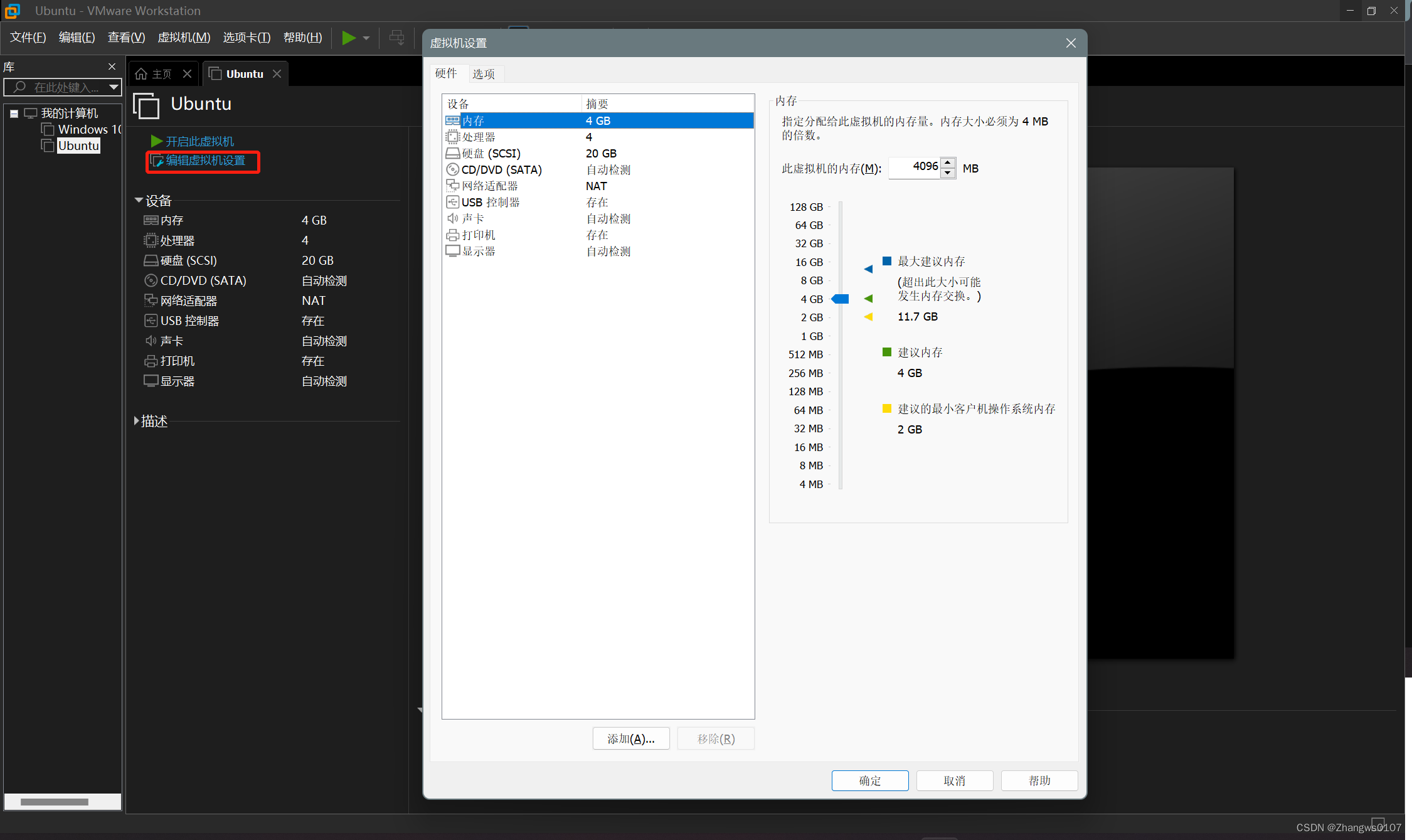
Task: Select the USB 控制器 icon in the dialog list
Action: click(452, 202)
